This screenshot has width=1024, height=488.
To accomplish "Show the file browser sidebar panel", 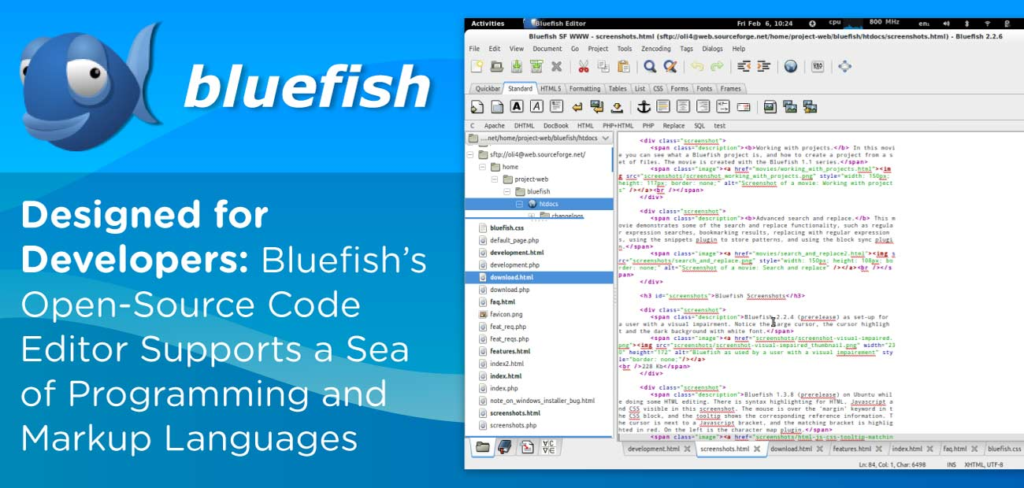I will point(483,448).
